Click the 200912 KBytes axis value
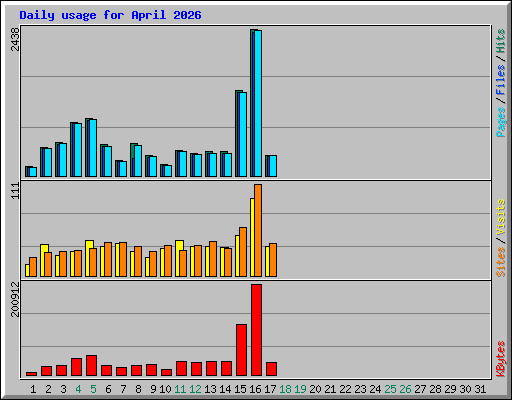This screenshot has height=400, width=512. pyautogui.click(x=15, y=299)
